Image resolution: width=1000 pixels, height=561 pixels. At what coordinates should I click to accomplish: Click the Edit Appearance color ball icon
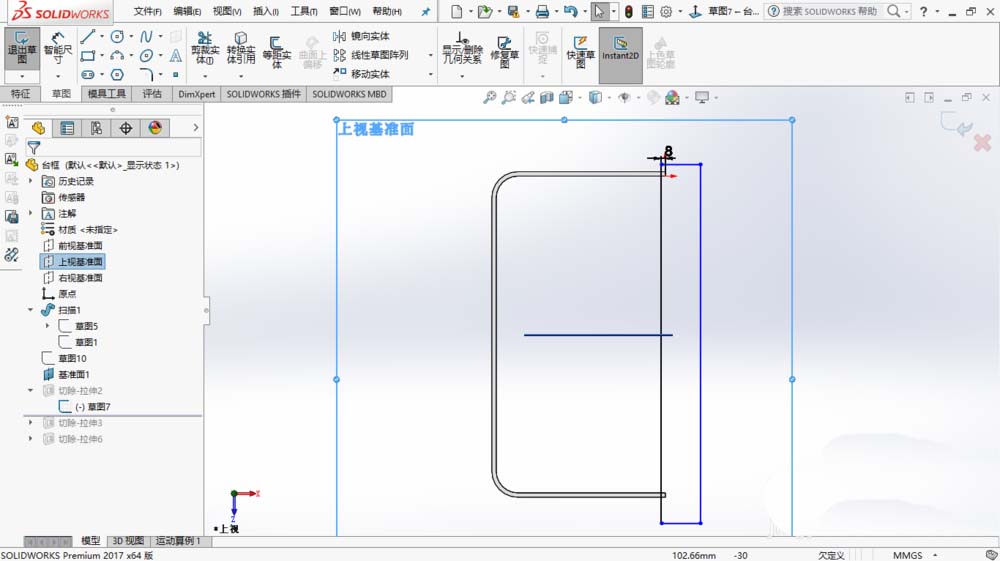coord(672,98)
